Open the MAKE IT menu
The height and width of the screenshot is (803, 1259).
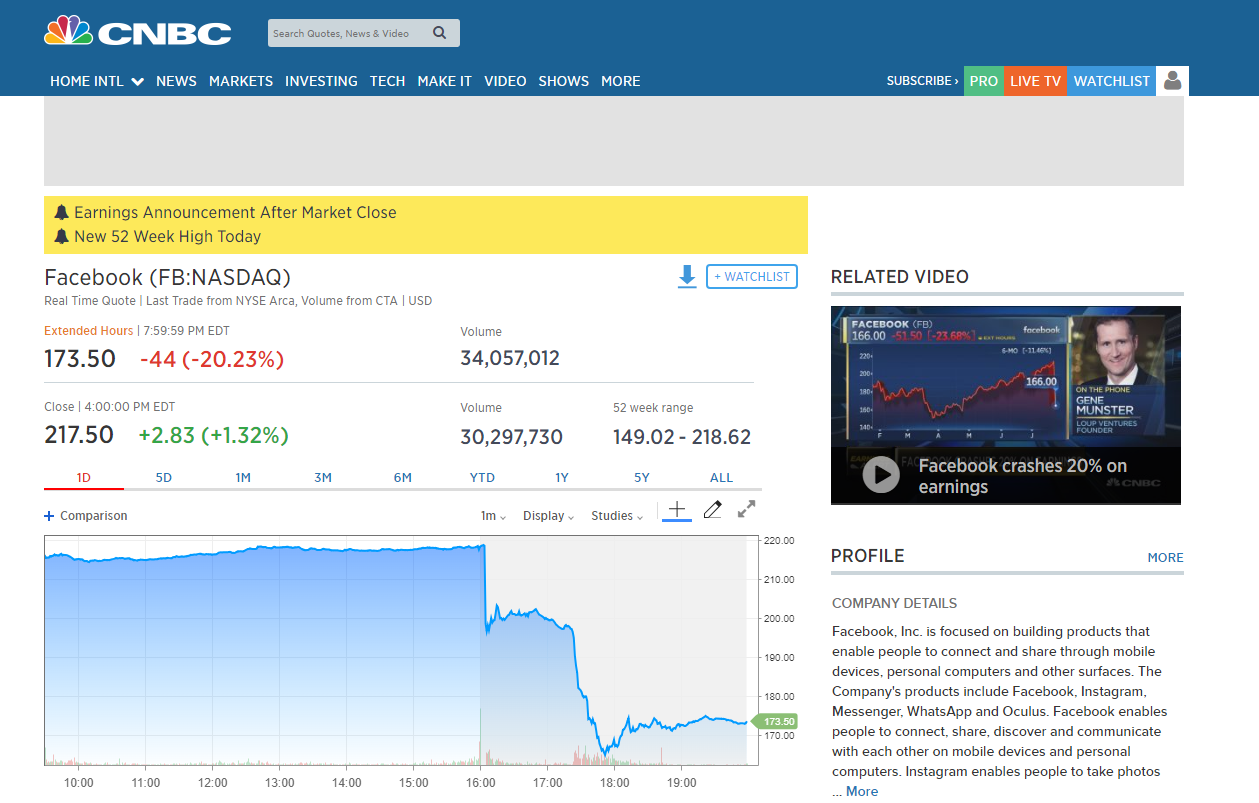pos(444,81)
